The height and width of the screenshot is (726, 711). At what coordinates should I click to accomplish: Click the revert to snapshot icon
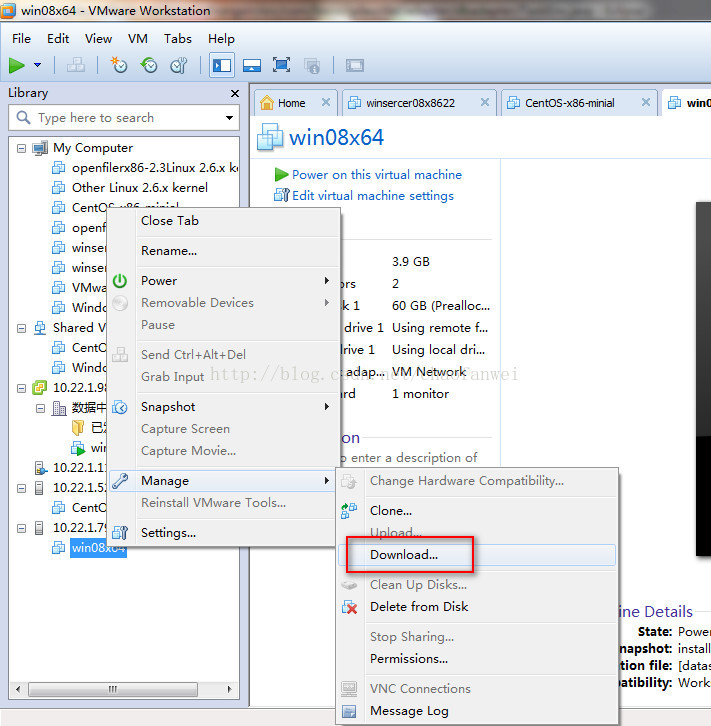click(149, 65)
